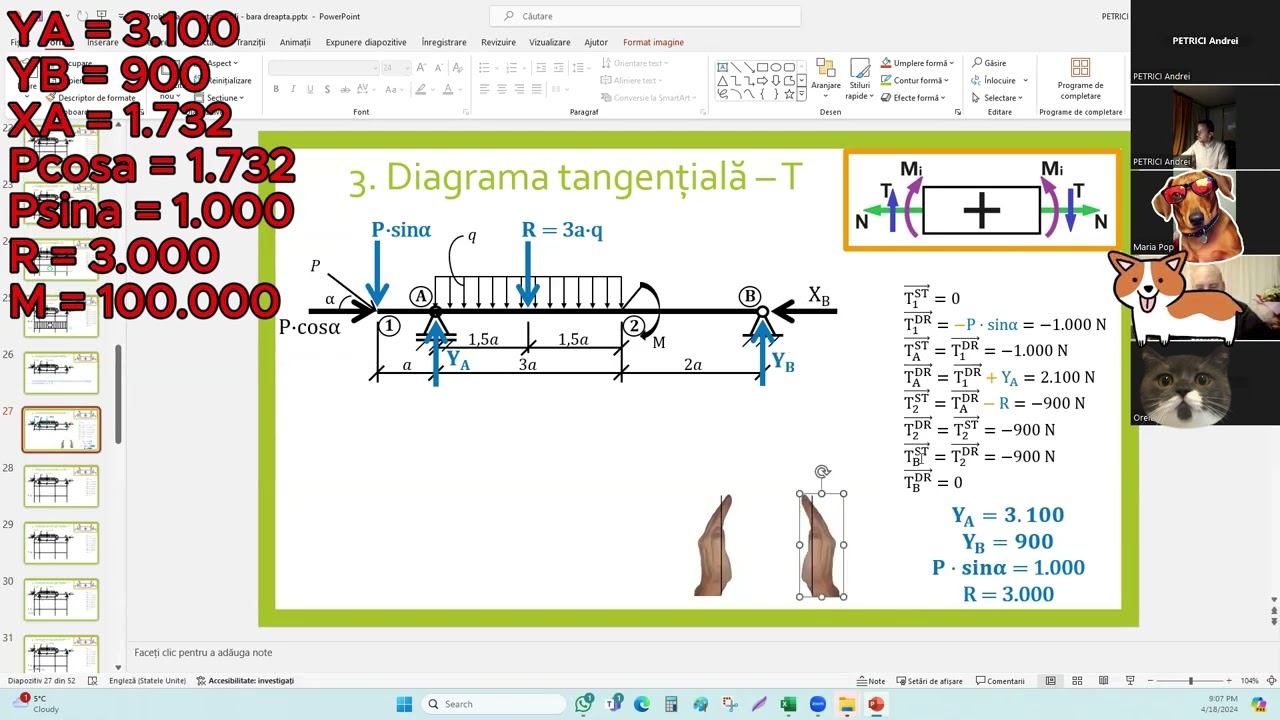
Task: Switch to Normal view button
Action: tap(1050, 681)
